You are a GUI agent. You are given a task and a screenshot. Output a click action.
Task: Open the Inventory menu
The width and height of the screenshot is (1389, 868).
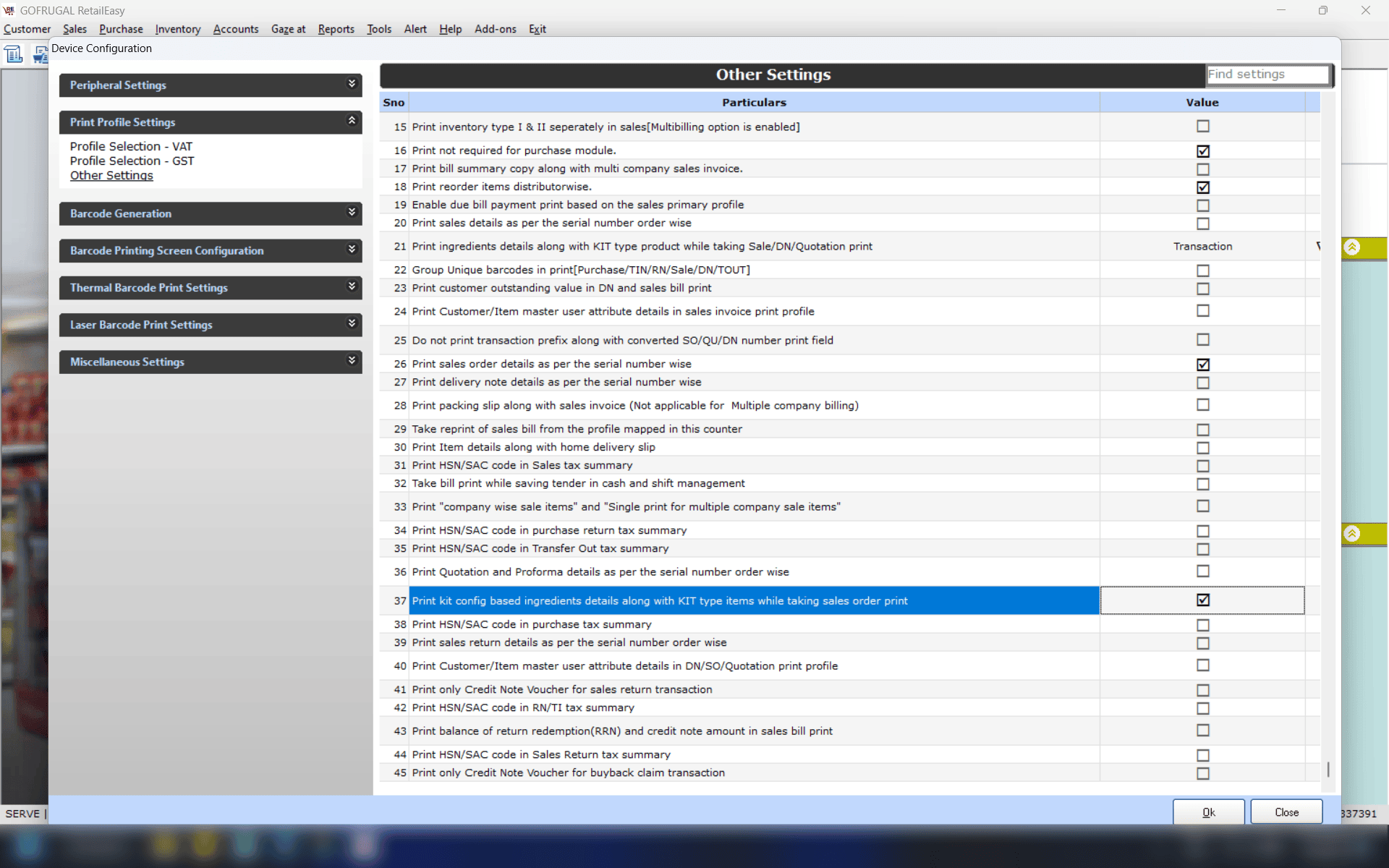coord(177,29)
